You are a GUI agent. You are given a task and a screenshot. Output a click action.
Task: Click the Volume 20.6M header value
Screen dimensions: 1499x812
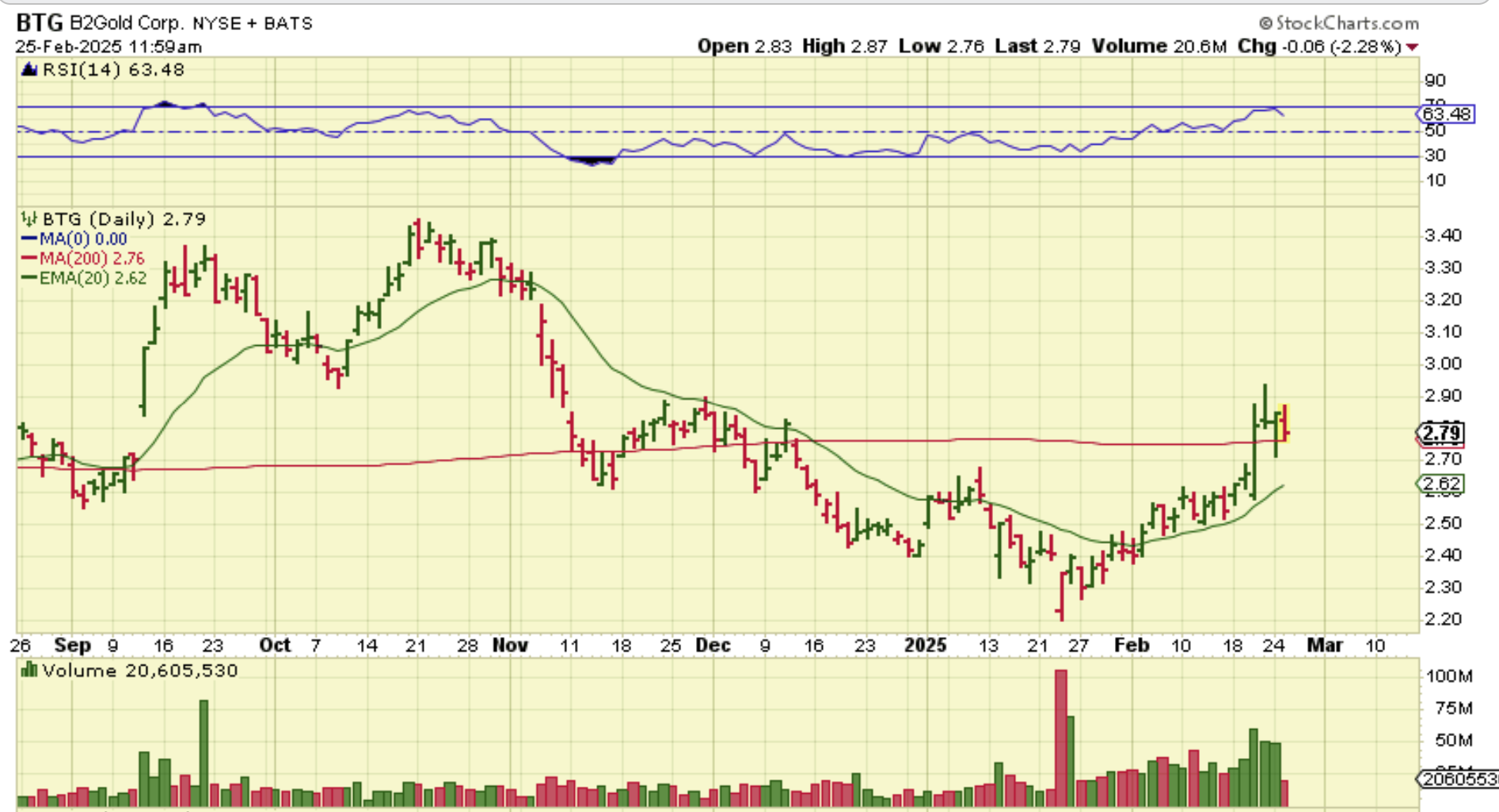(x=1158, y=46)
